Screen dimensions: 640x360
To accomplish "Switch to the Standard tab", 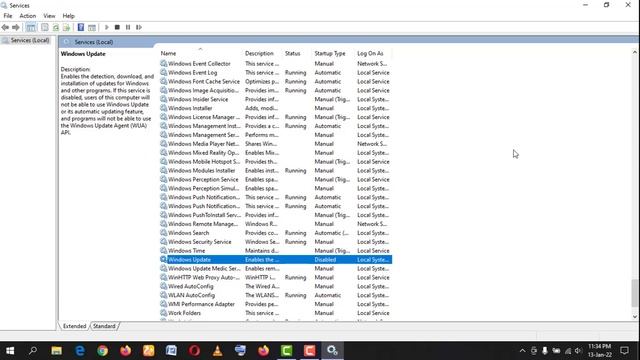I will click(x=104, y=326).
